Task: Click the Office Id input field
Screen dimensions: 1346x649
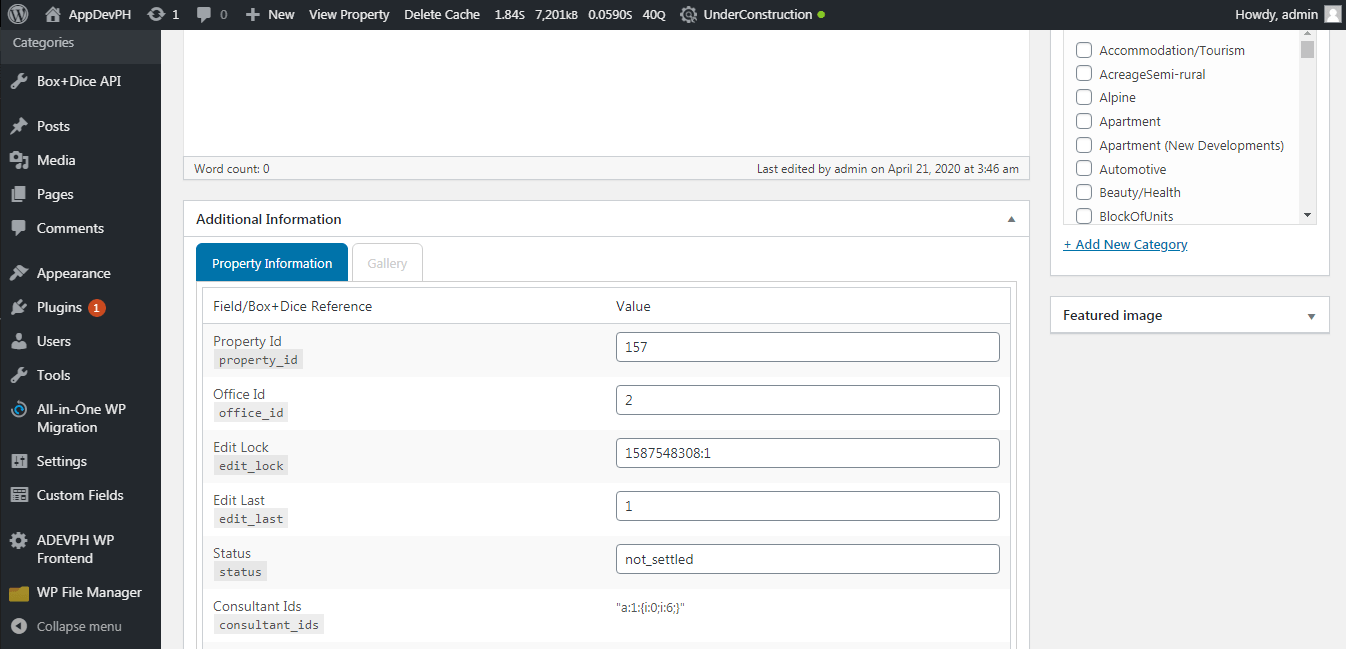Action: point(808,400)
